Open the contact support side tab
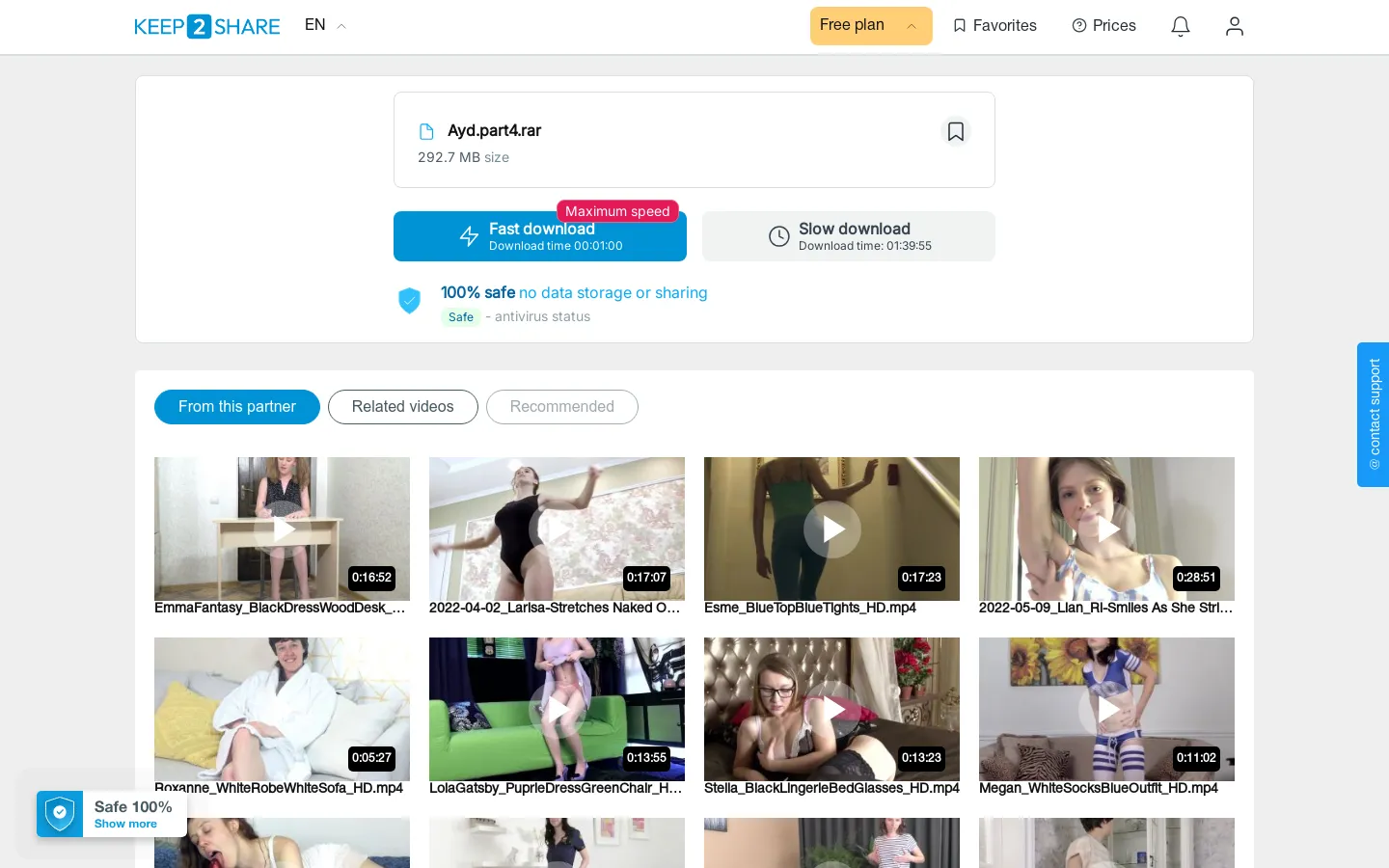This screenshot has width=1389, height=868. coord(1374,415)
